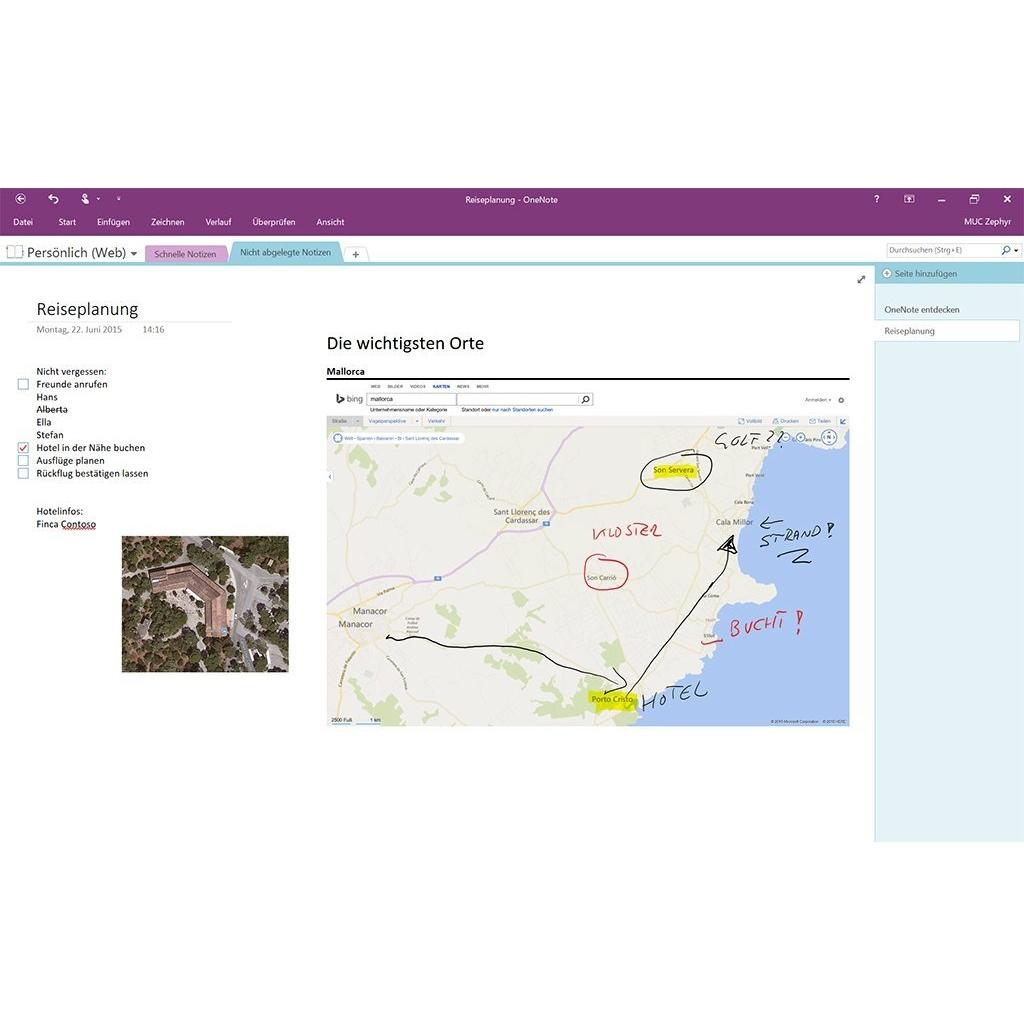
Task: Add a new section with plus tab
Action: point(356,254)
